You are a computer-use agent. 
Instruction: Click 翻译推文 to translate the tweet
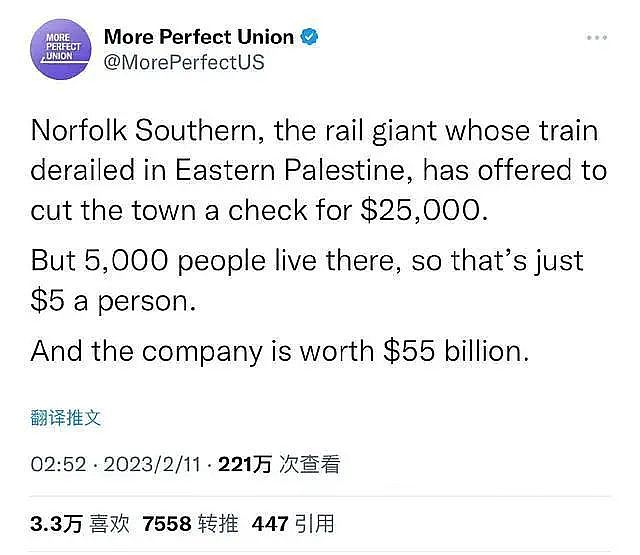[x=65, y=417]
